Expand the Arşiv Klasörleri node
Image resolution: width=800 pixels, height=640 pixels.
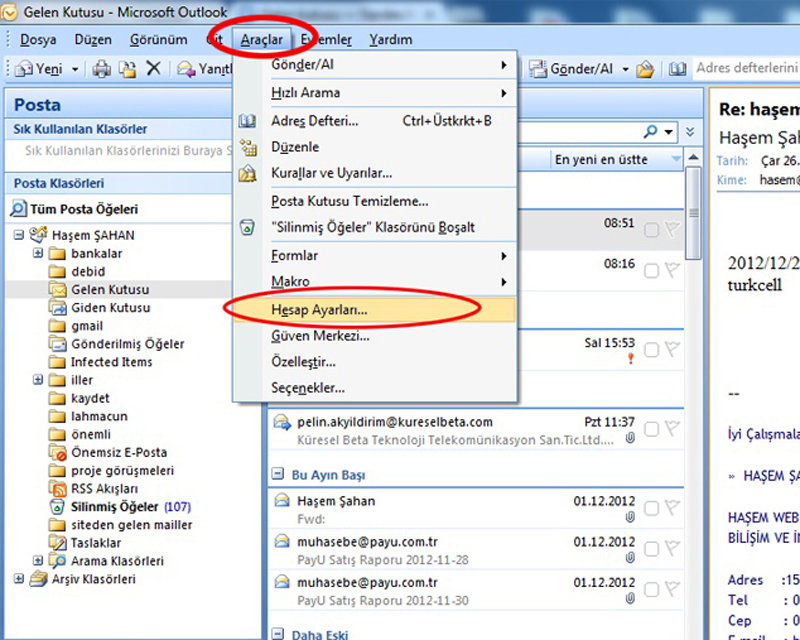pyautogui.click(x=19, y=579)
